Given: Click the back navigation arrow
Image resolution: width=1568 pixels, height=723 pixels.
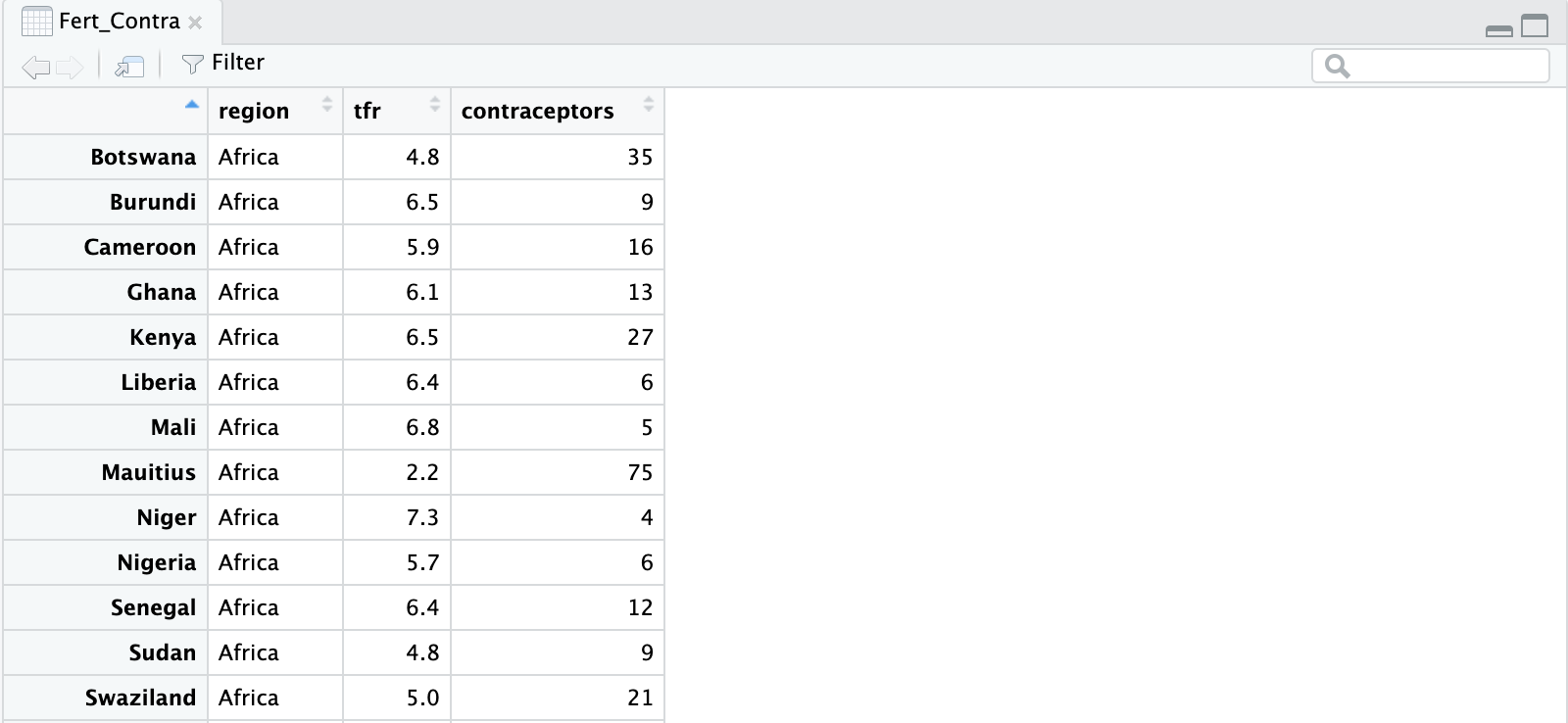Looking at the screenshot, I should click(36, 67).
